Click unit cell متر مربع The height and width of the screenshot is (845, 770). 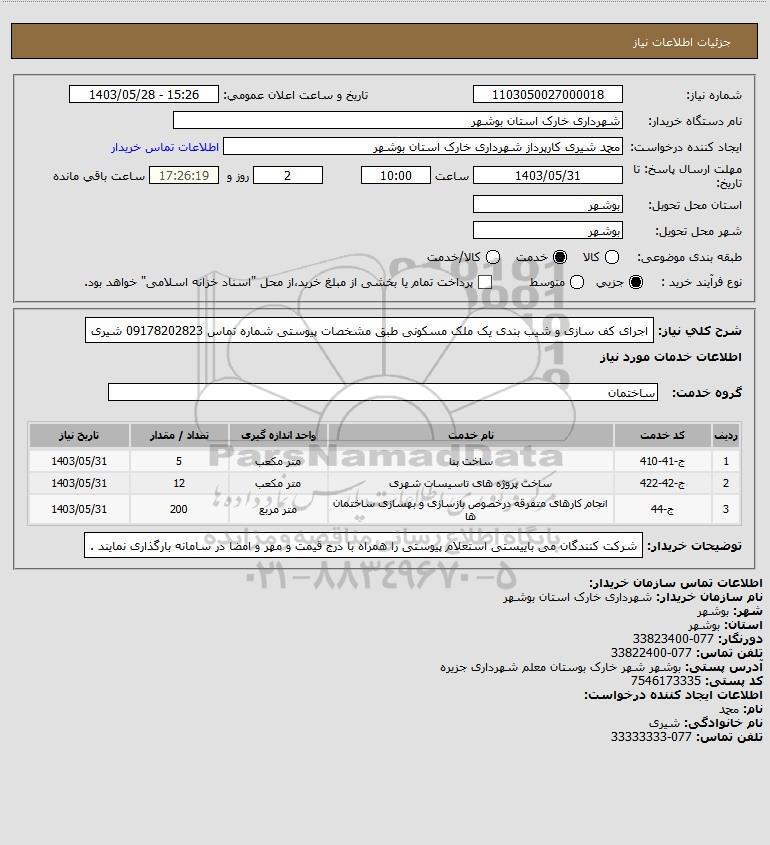[x=278, y=509]
